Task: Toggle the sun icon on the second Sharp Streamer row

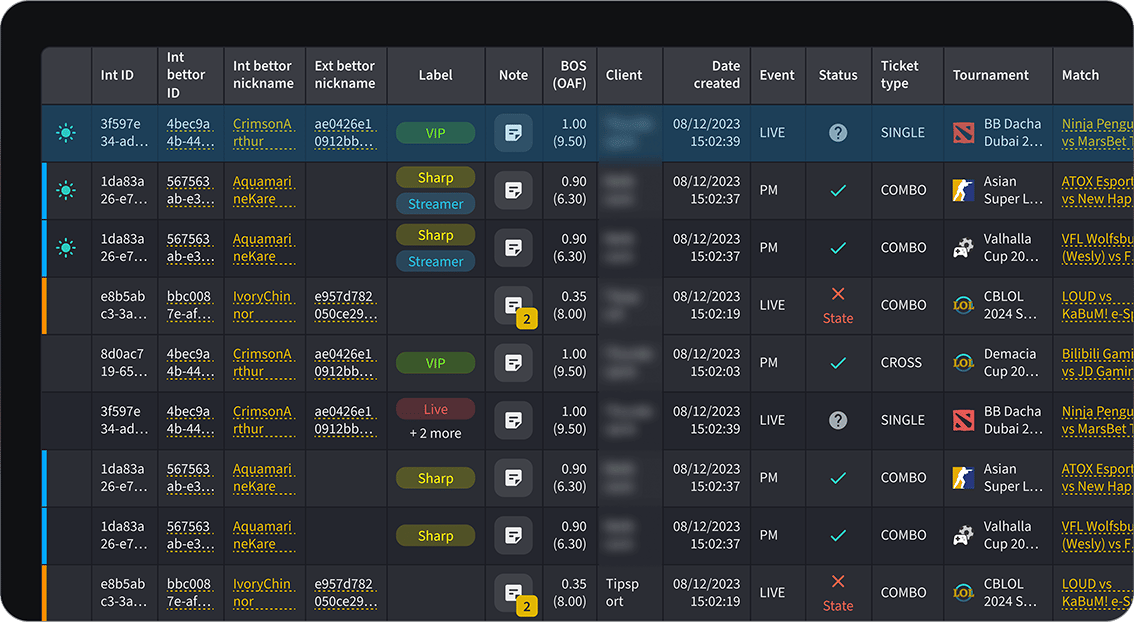Action: (66, 248)
